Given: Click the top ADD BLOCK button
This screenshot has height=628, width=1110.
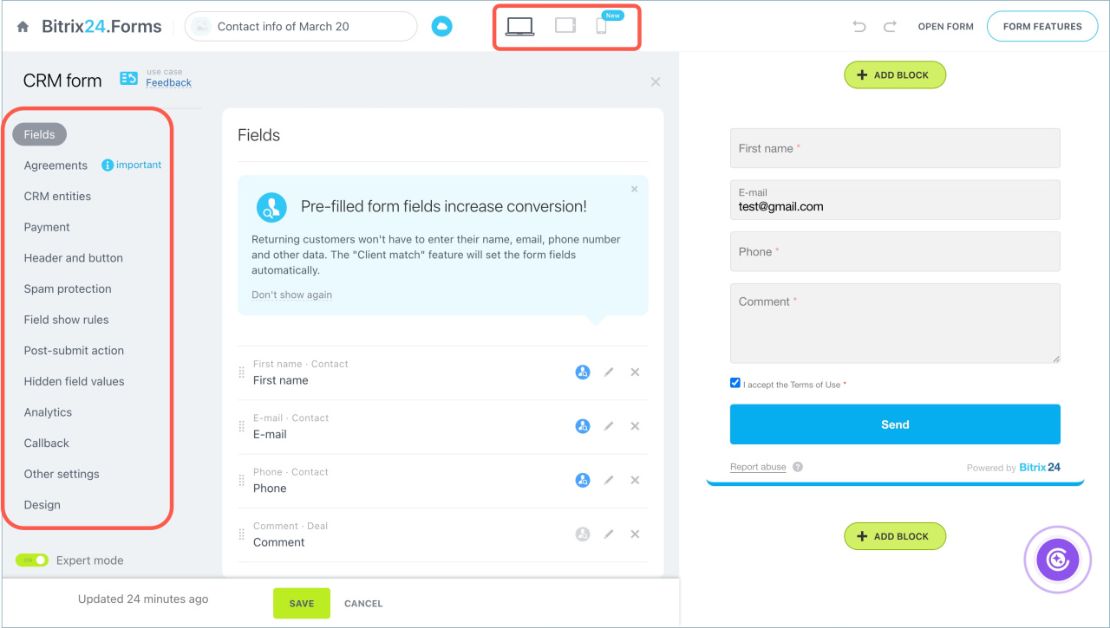Looking at the screenshot, I should [x=895, y=75].
